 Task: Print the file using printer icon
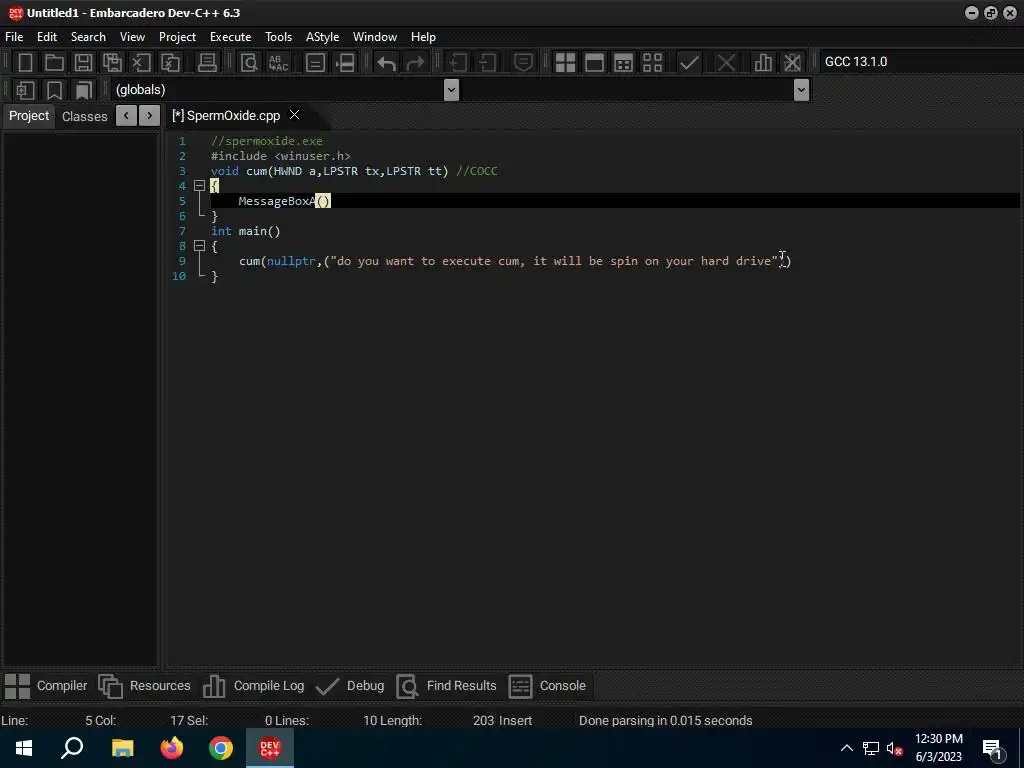(x=207, y=63)
